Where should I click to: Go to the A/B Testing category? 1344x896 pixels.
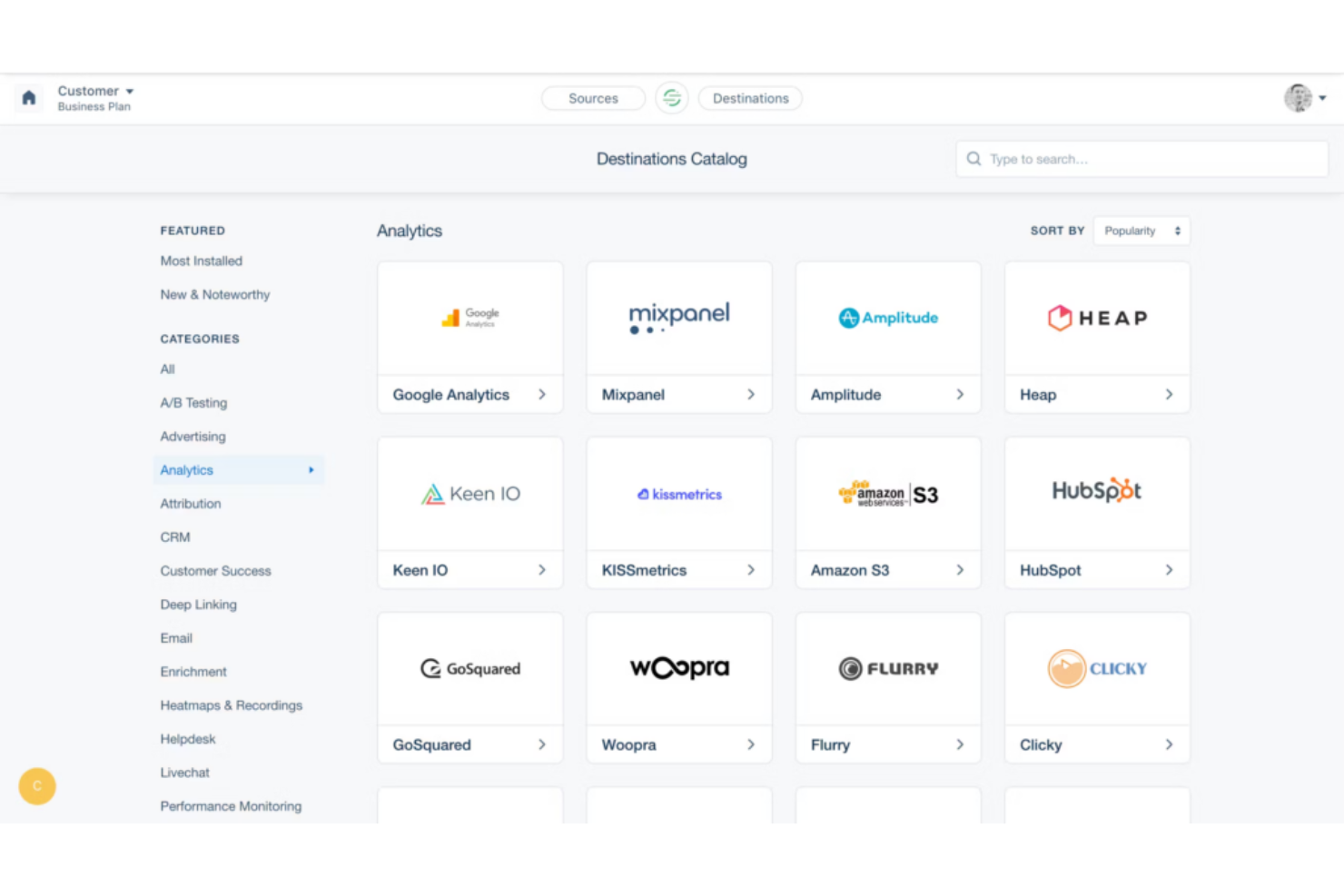point(193,403)
